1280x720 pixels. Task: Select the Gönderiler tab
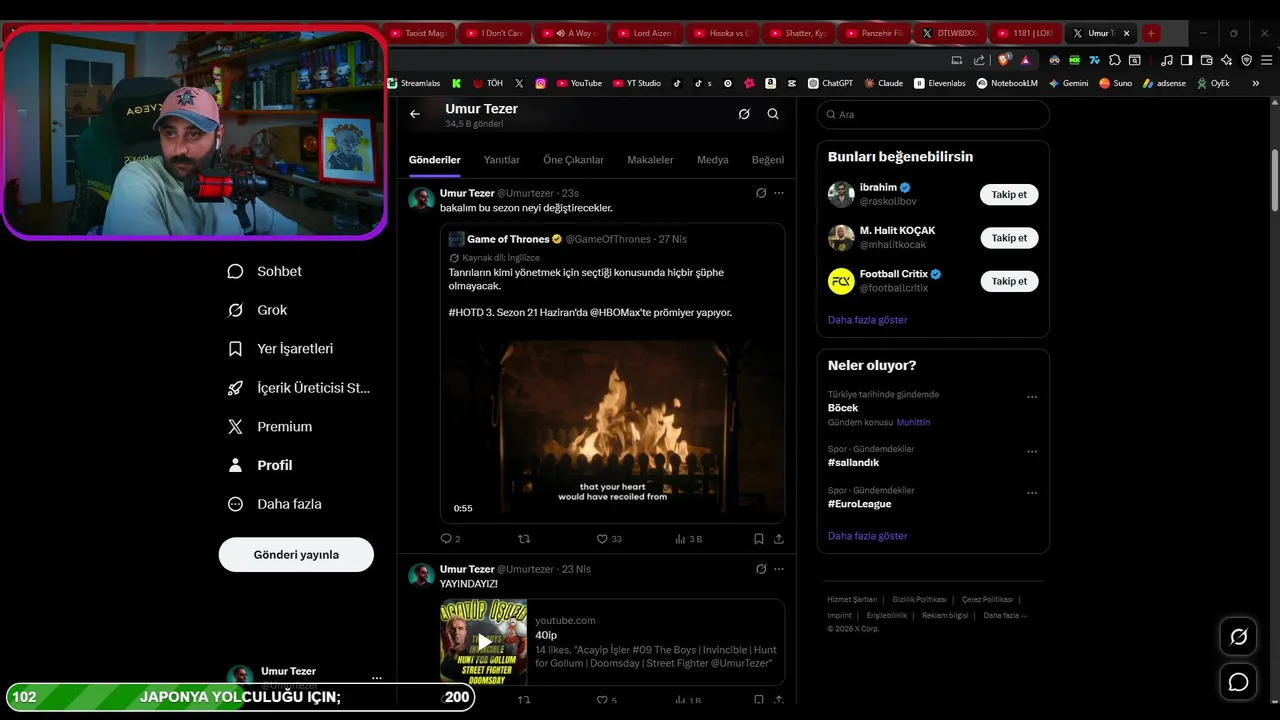pyautogui.click(x=434, y=160)
